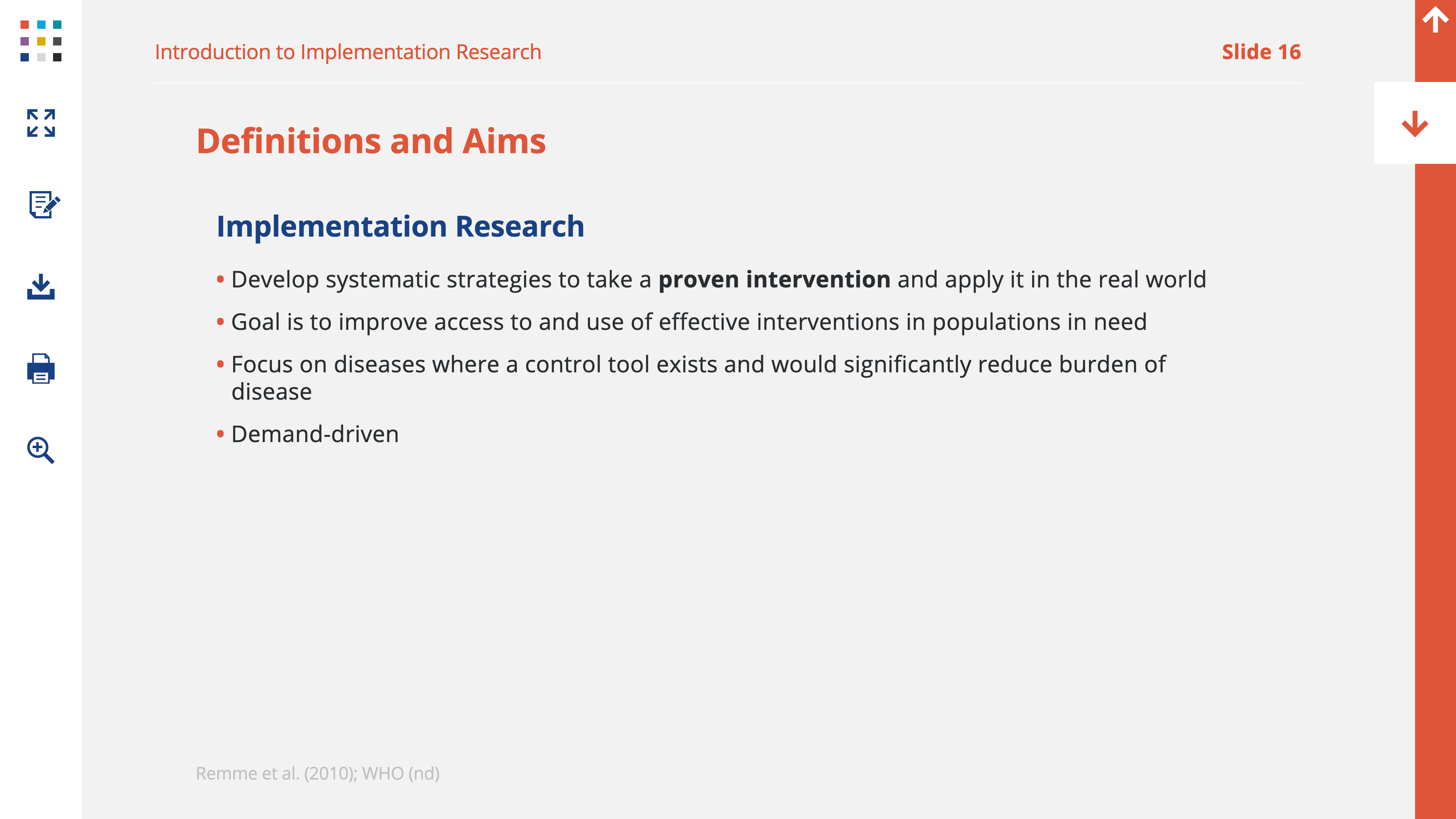Select the Slide 16 label

point(1261,52)
